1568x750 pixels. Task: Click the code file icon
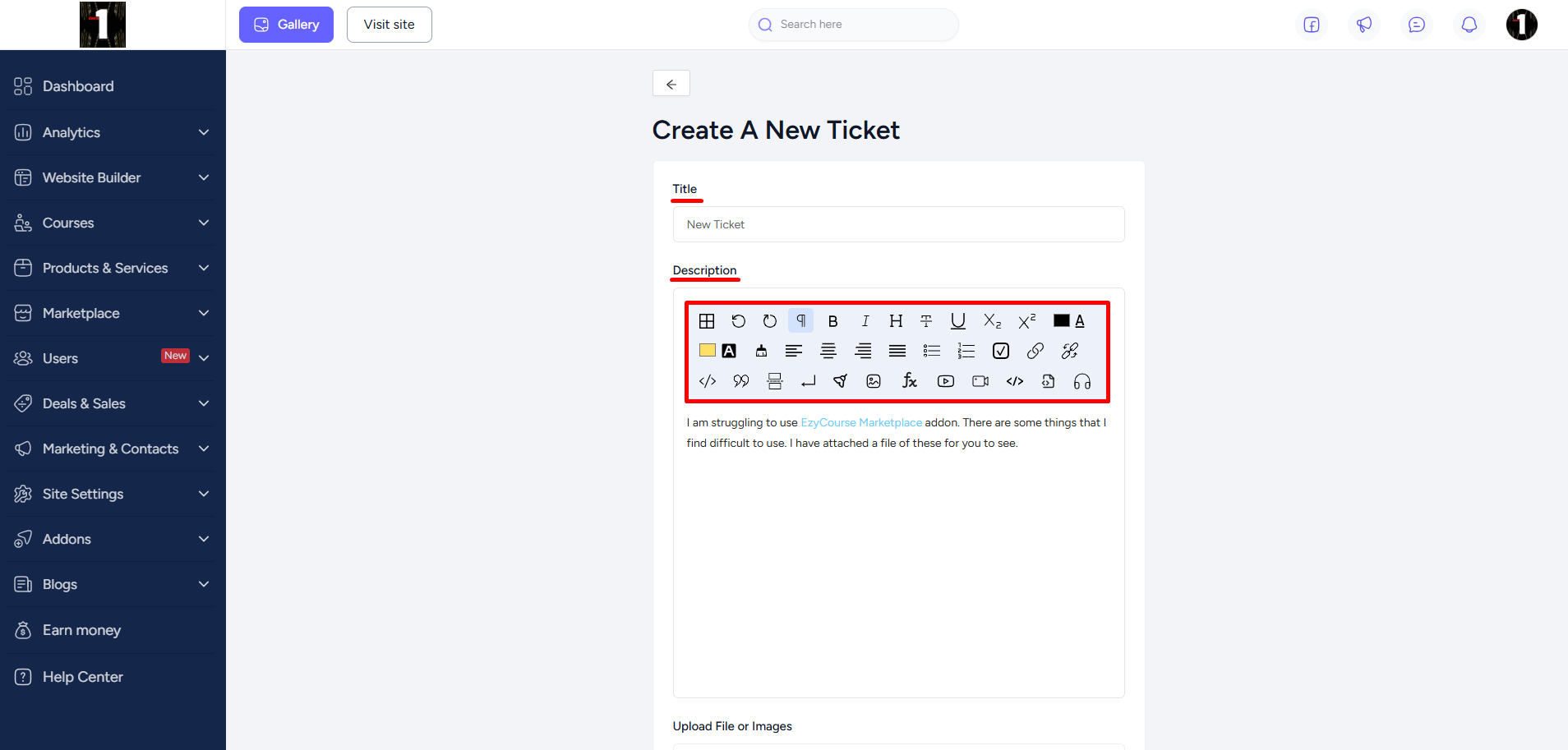1048,381
